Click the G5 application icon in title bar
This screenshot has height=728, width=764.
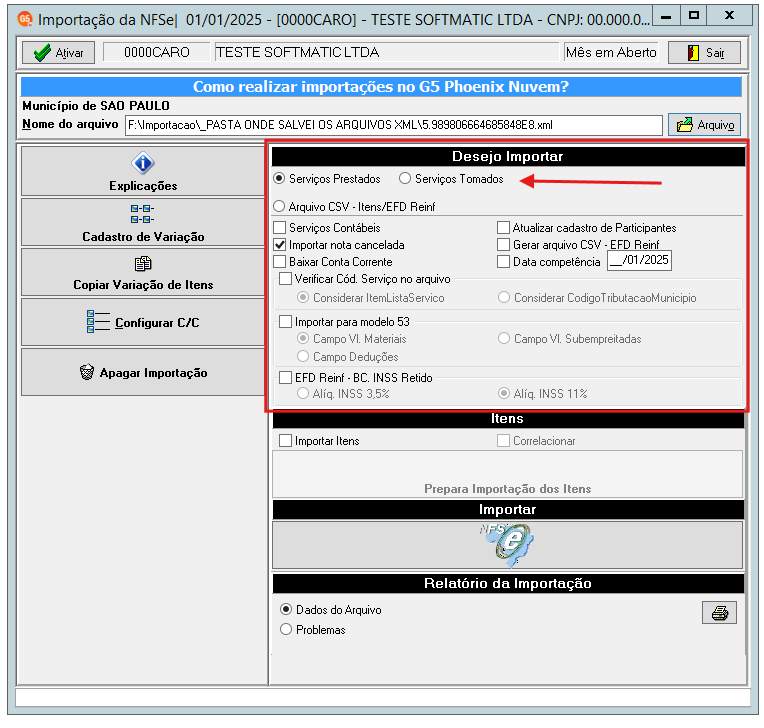[24, 19]
